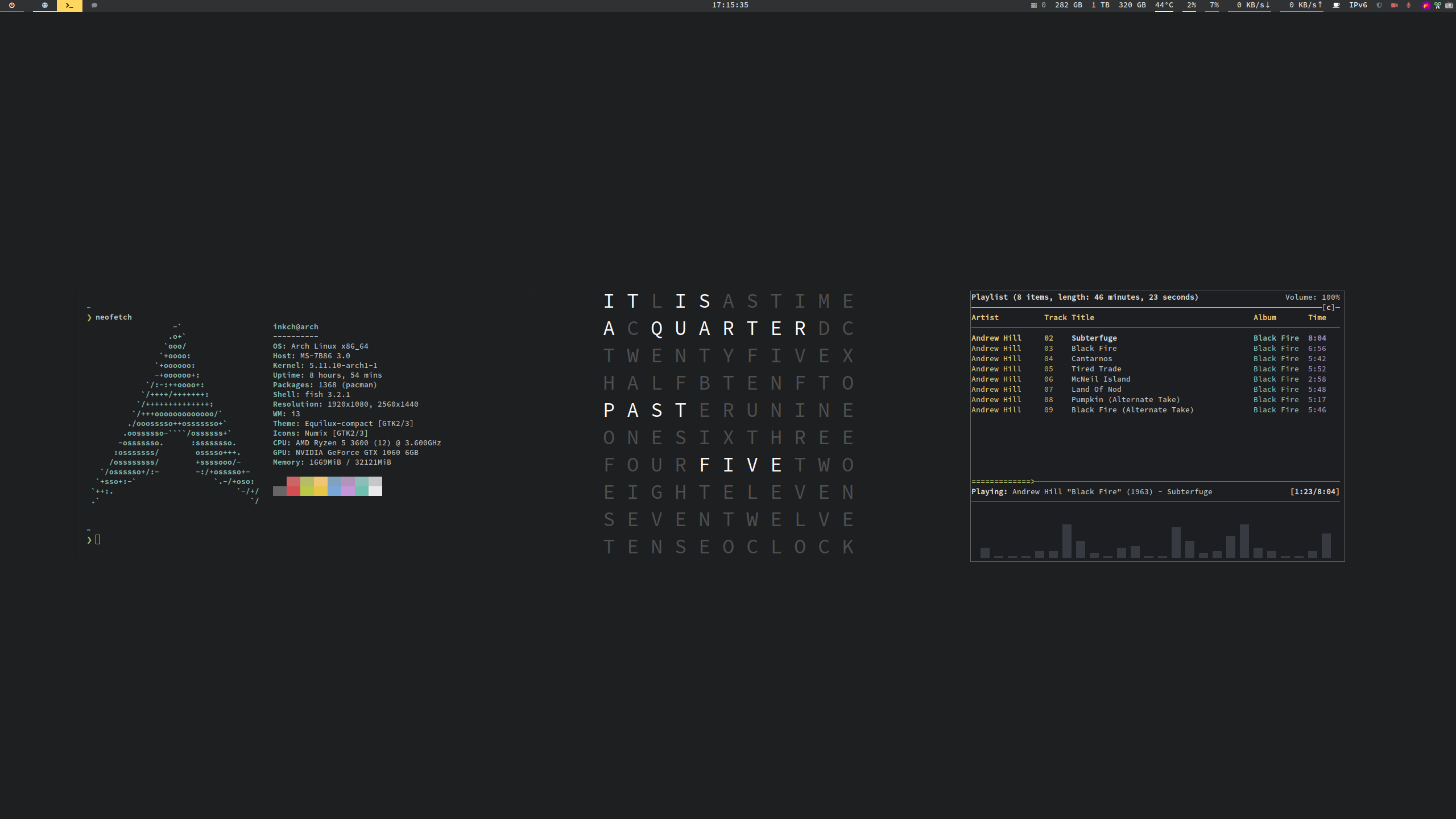Select the McNeil Island track row
This screenshot has height=819, width=1456.
(x=1149, y=379)
